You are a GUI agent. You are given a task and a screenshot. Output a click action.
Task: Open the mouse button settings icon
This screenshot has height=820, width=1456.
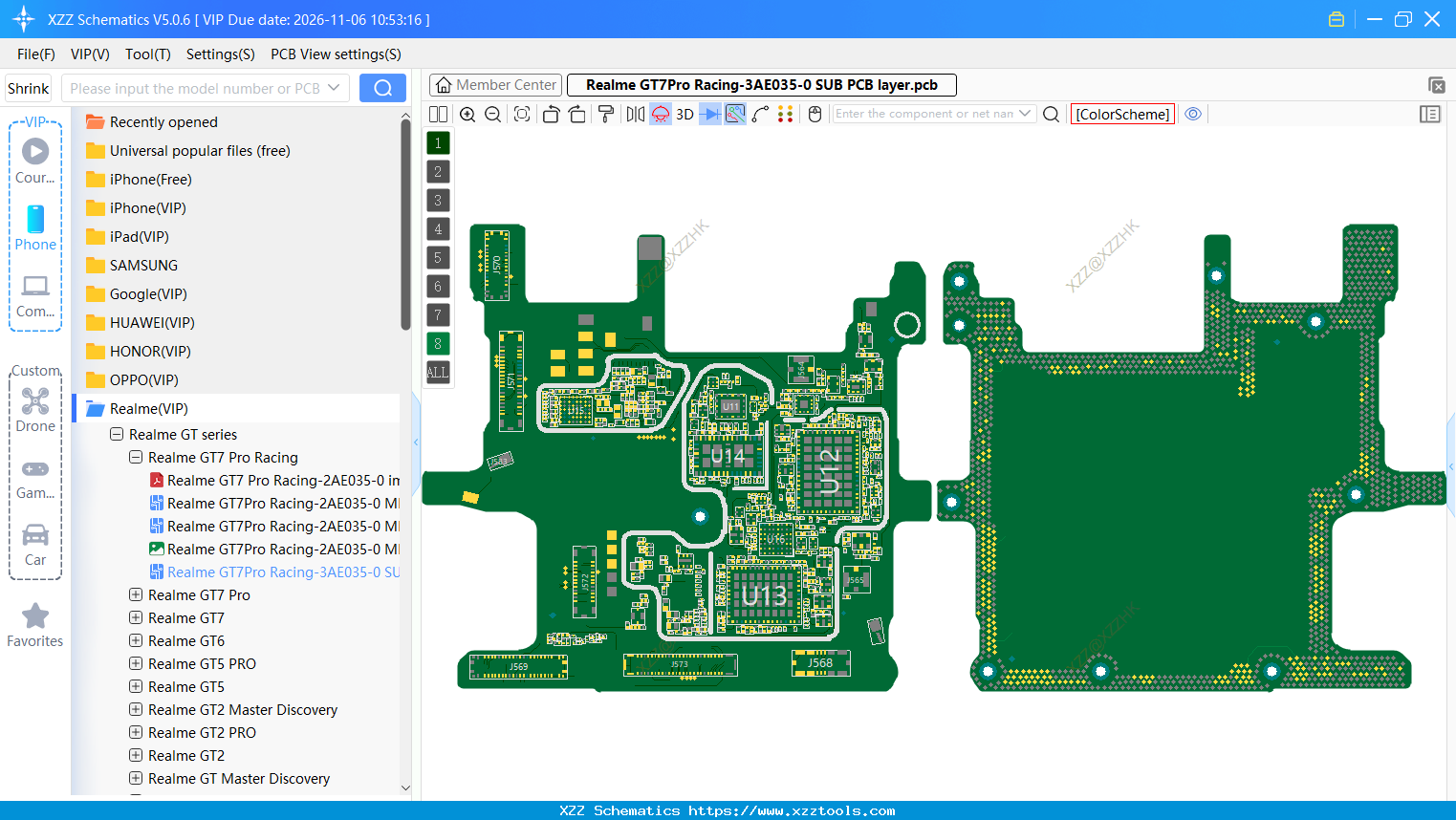(x=815, y=114)
